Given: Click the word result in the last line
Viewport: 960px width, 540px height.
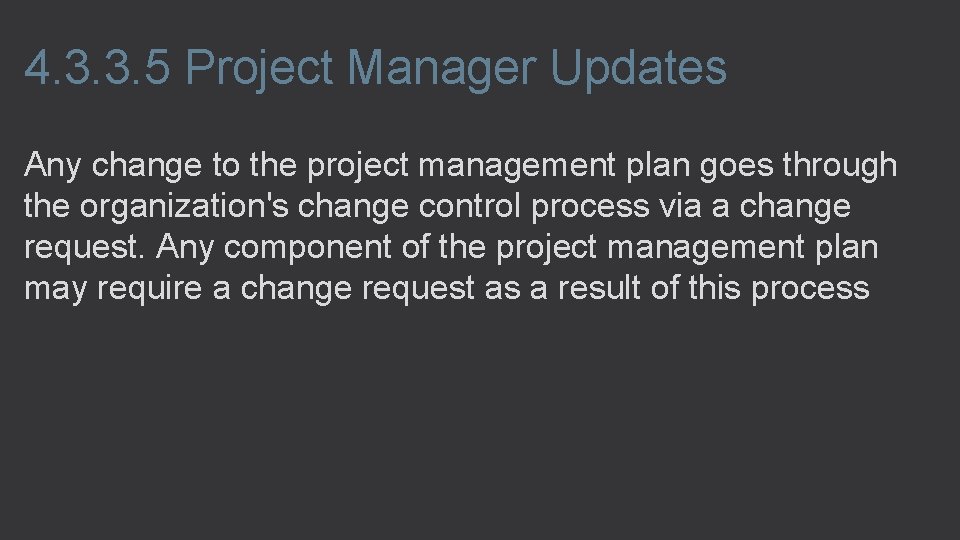Looking at the screenshot, I should click(x=599, y=287).
